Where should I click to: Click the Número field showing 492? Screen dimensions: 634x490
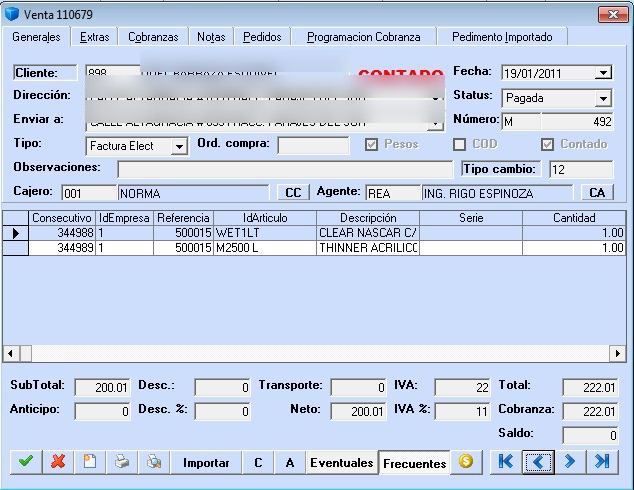coord(577,121)
